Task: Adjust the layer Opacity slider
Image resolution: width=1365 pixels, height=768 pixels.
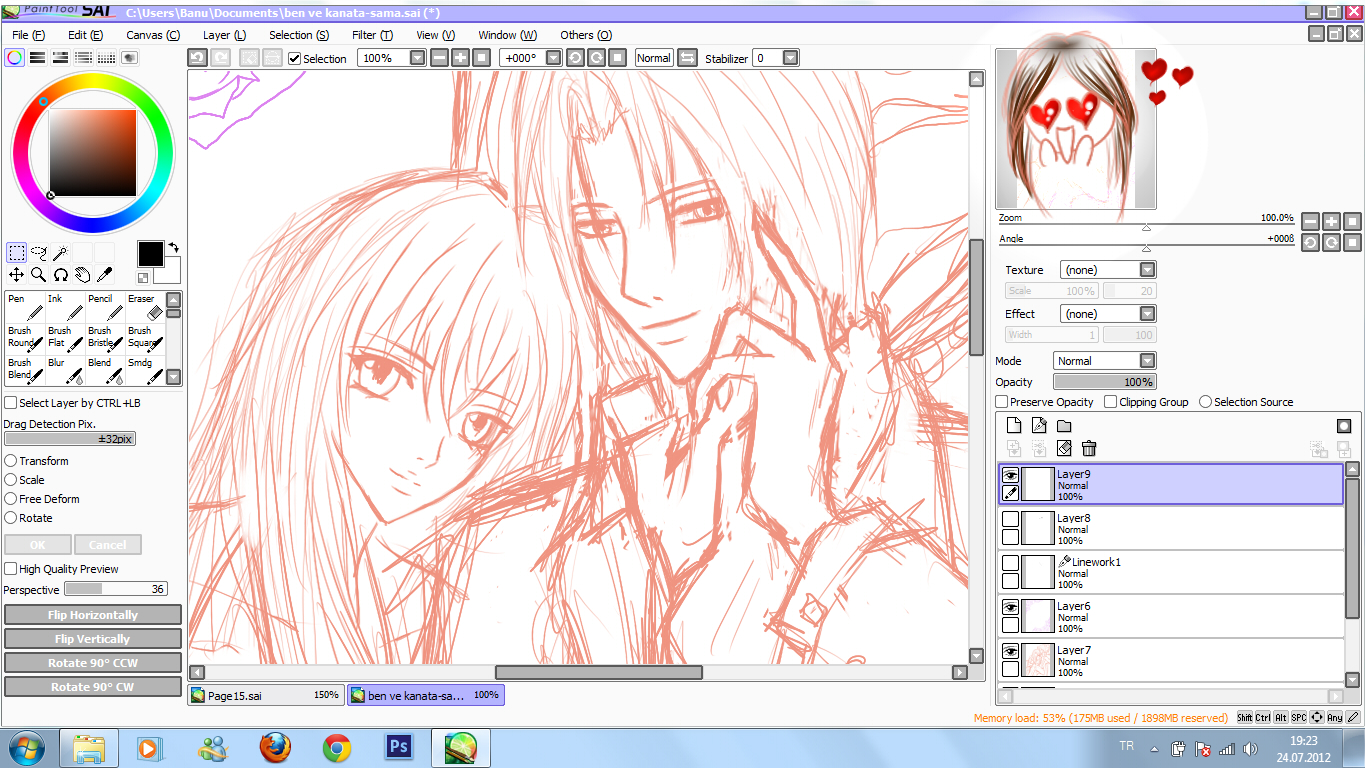Action: pyautogui.click(x=1105, y=382)
